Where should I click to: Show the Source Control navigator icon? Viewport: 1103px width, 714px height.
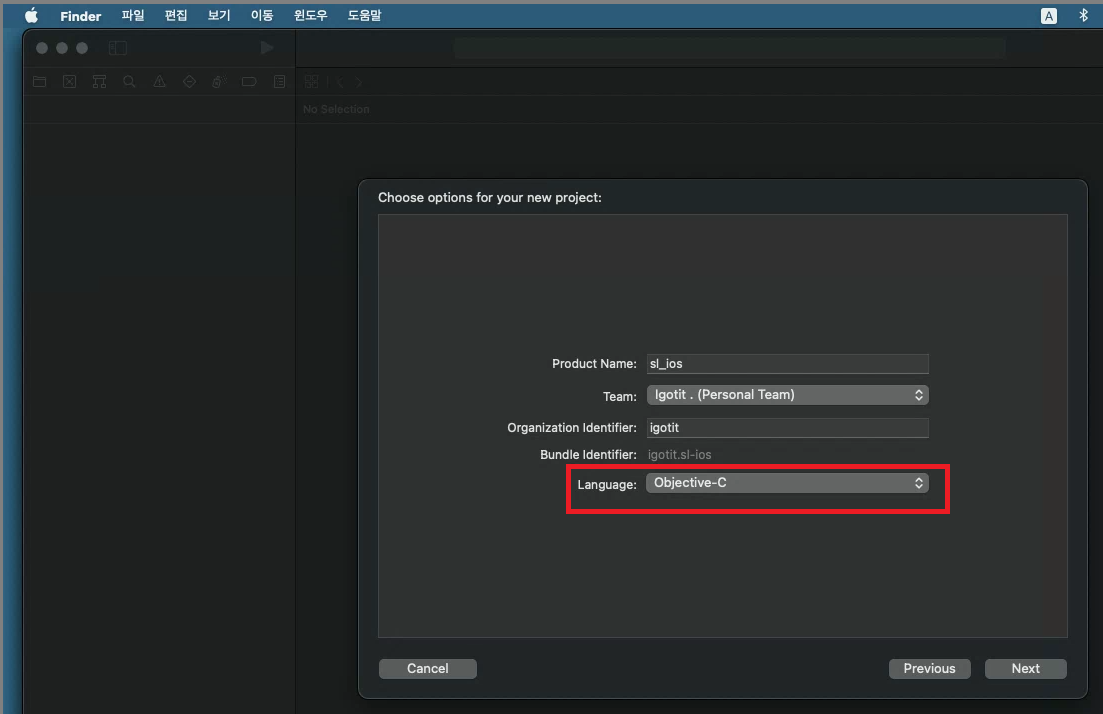[70, 82]
